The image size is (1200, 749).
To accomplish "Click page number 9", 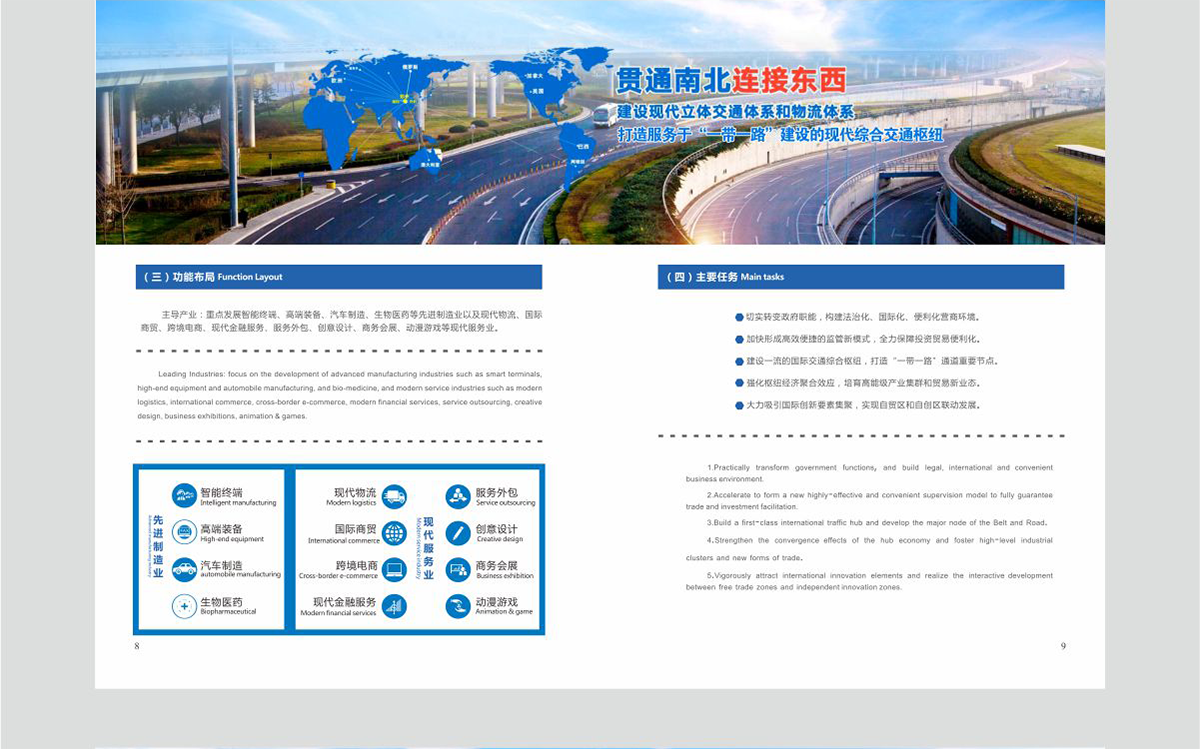I will (1063, 646).
